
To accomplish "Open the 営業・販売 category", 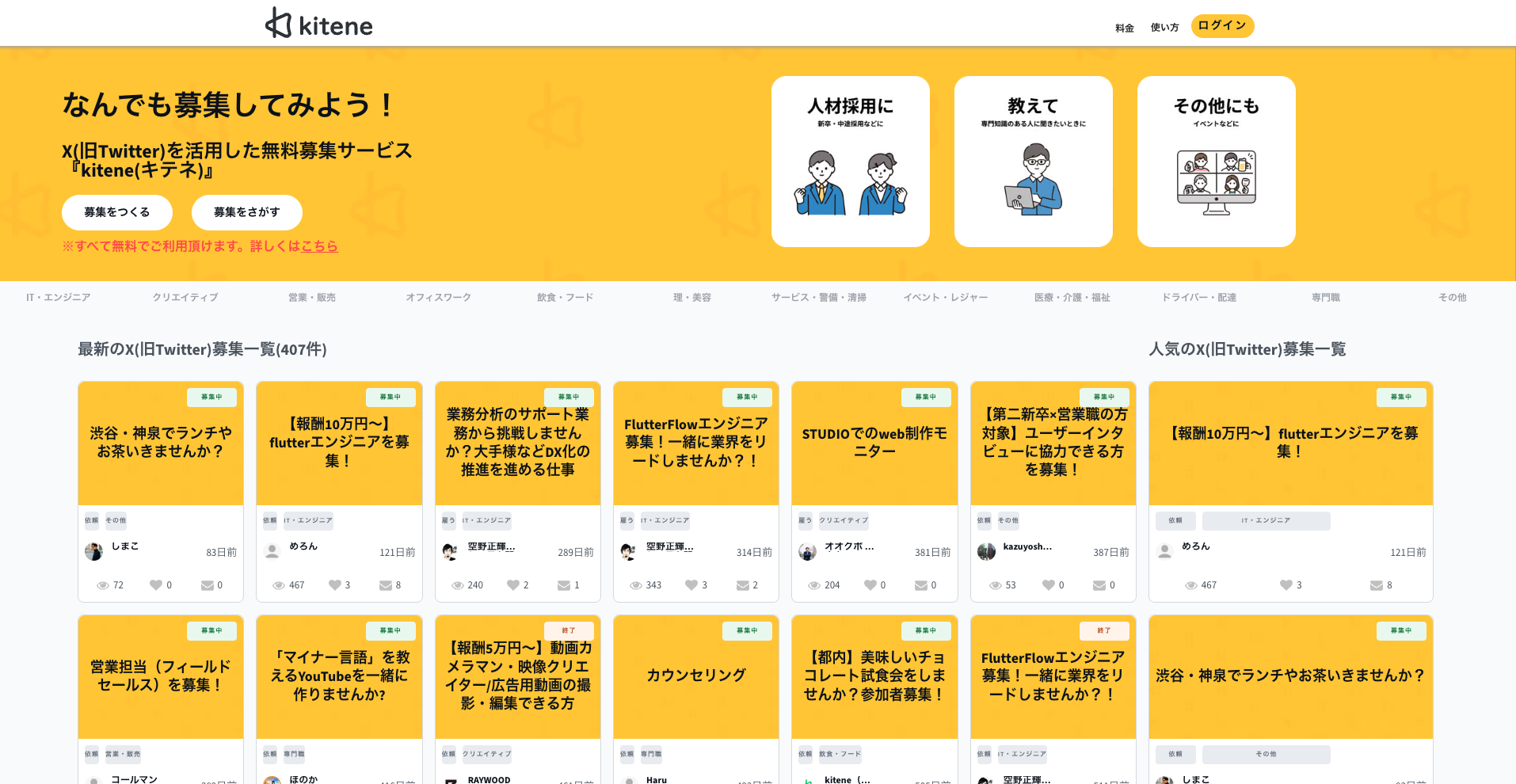I will click(312, 298).
